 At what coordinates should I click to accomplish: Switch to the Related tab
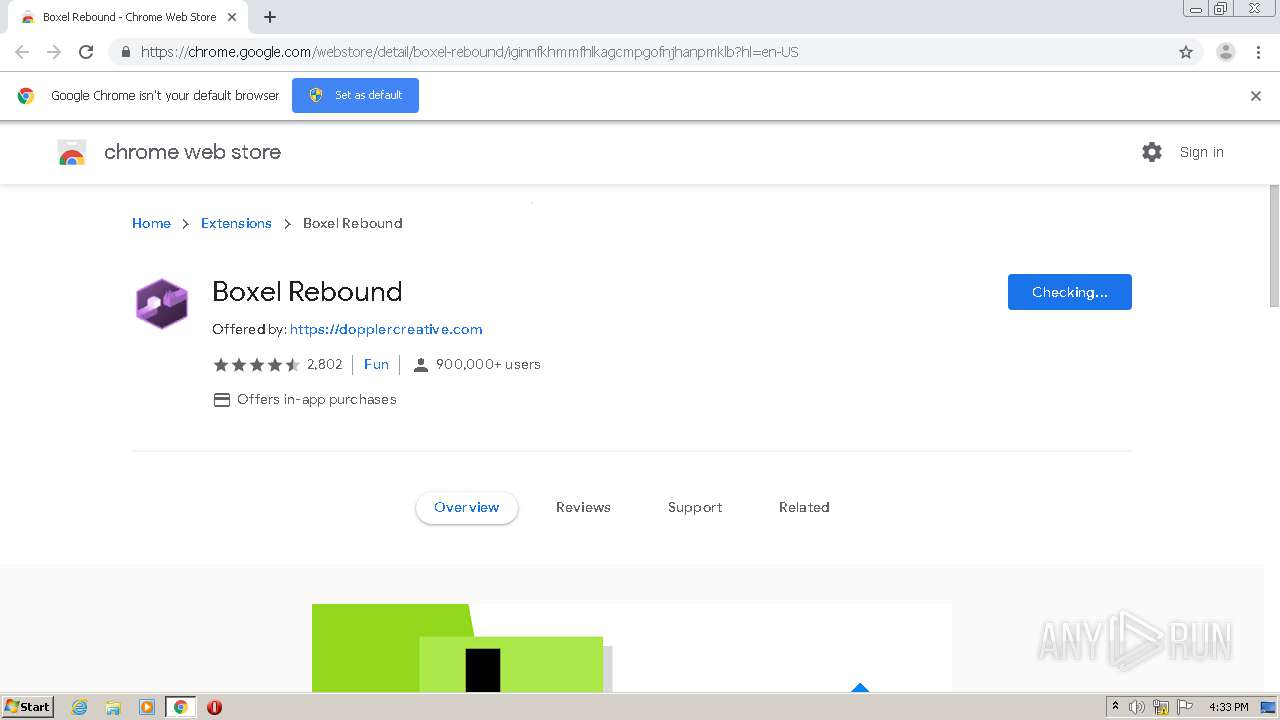(804, 507)
